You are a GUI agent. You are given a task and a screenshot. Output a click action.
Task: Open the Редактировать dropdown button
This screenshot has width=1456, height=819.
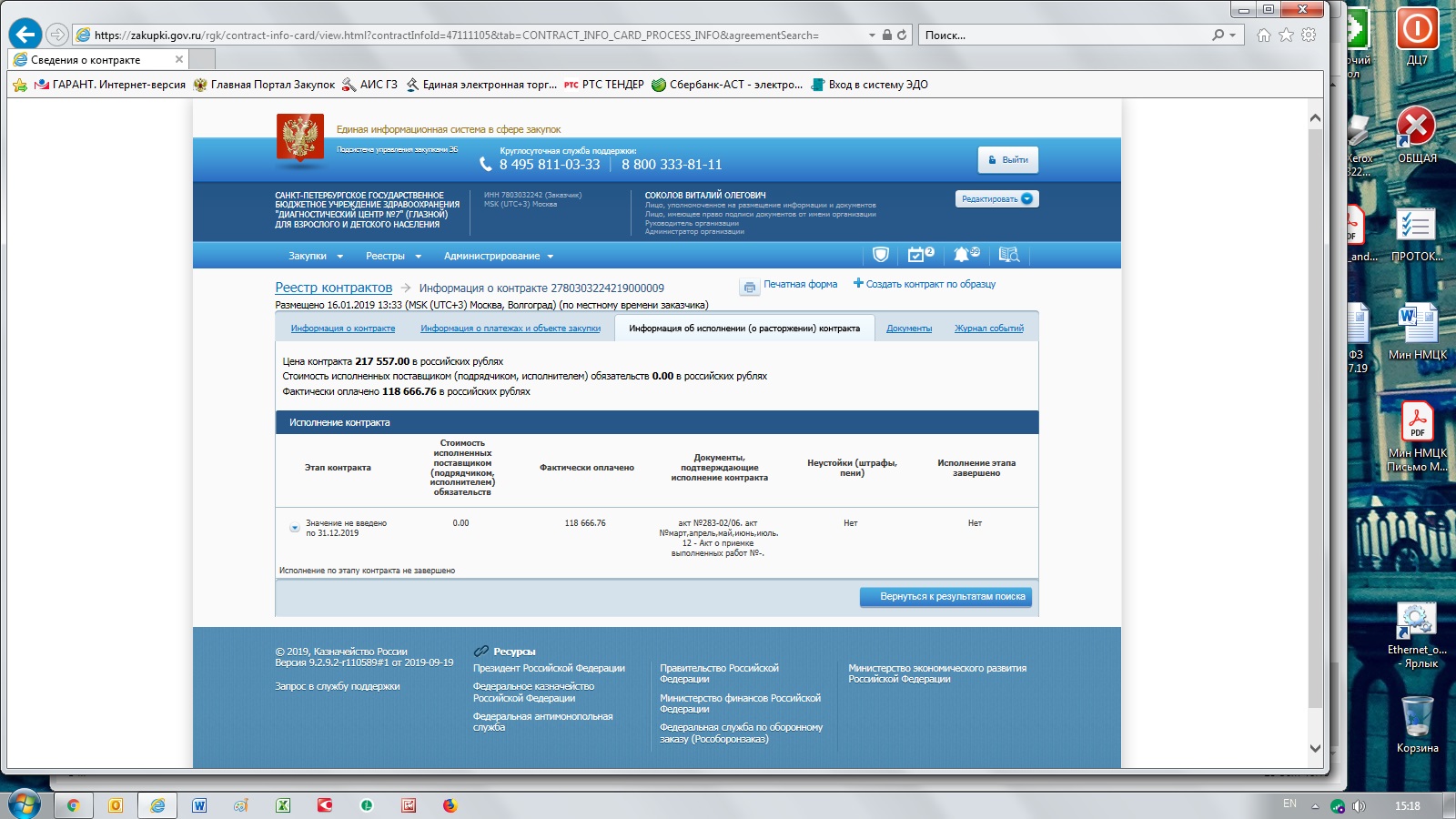point(996,198)
